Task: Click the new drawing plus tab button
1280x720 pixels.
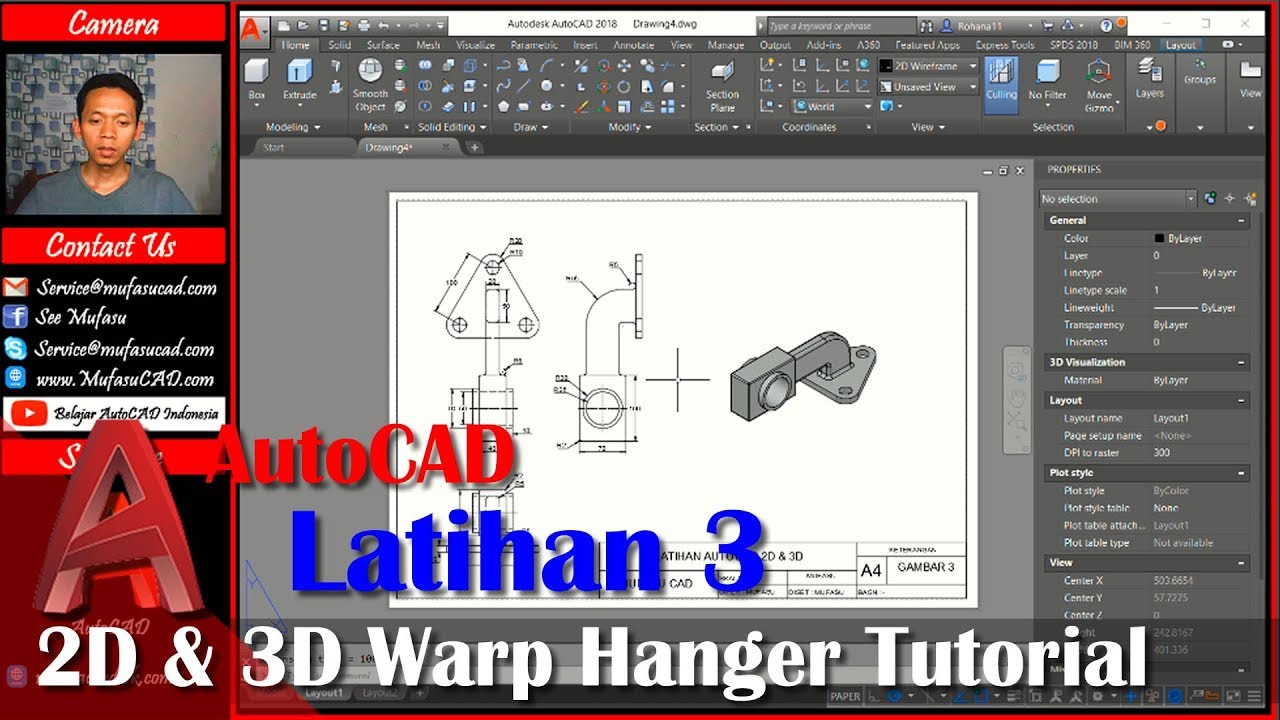Action: point(475,147)
